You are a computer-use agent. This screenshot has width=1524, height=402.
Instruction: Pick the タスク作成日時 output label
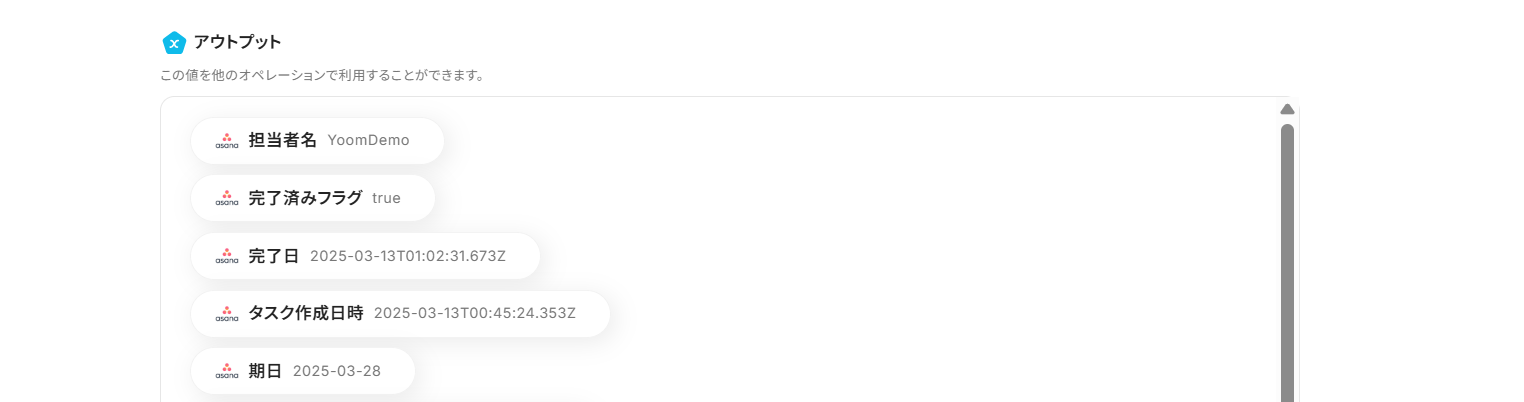point(305,314)
